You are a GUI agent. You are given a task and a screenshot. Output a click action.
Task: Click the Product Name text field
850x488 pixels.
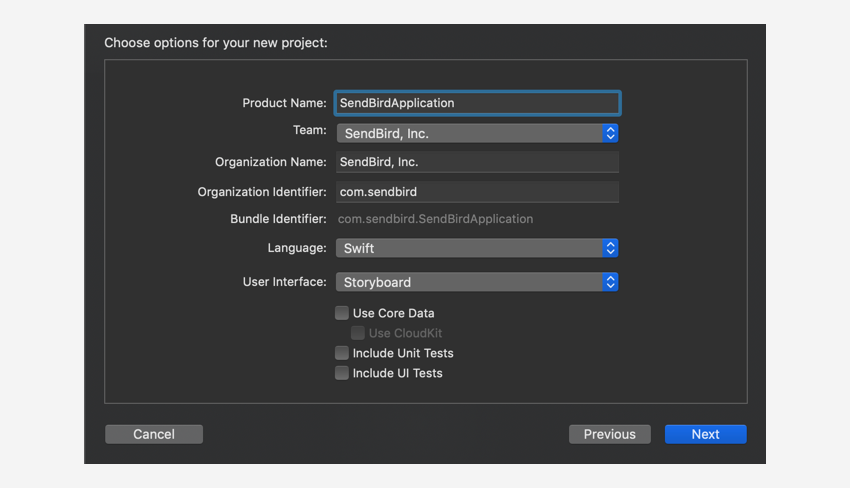point(477,103)
